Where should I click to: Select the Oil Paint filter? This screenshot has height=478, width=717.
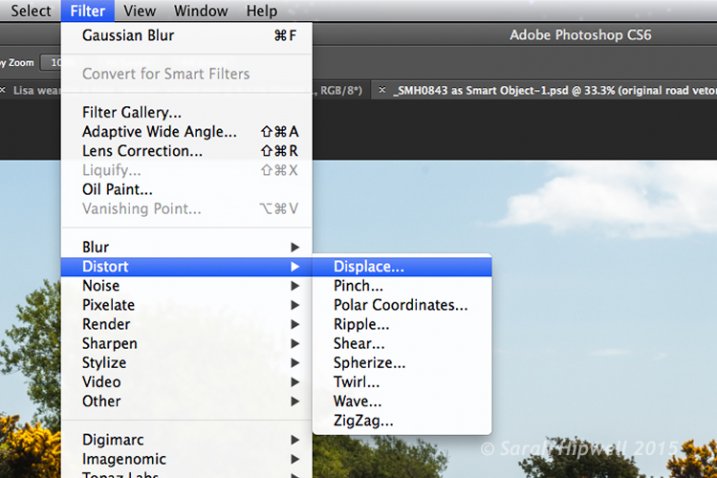tap(117, 189)
